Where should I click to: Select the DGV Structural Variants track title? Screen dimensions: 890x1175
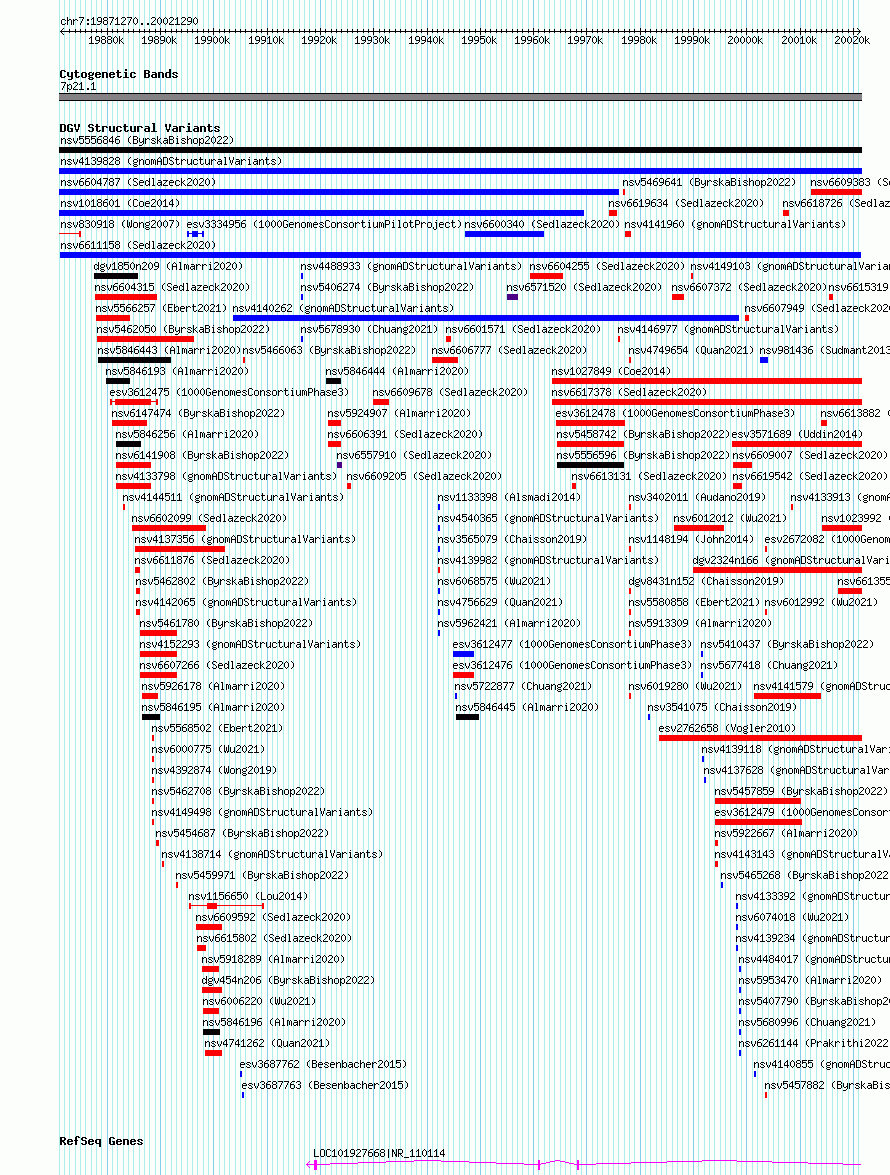point(140,128)
